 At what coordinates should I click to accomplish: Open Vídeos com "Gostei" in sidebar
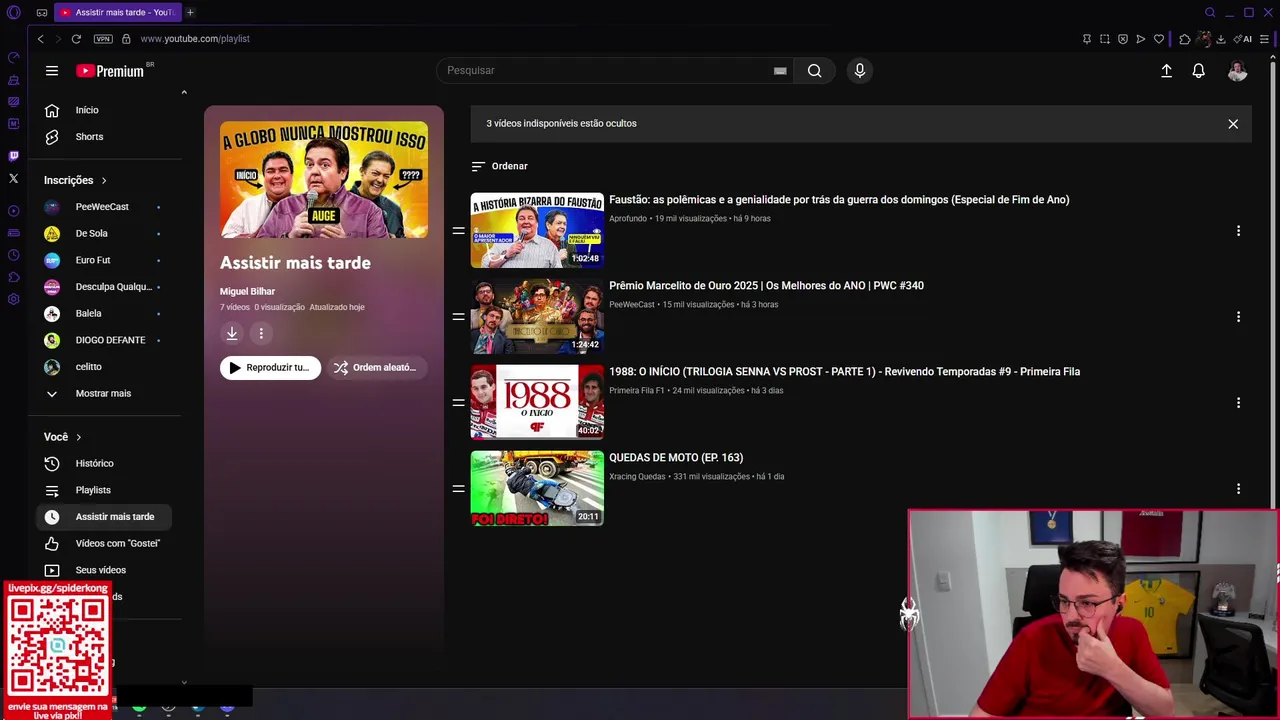103,544
